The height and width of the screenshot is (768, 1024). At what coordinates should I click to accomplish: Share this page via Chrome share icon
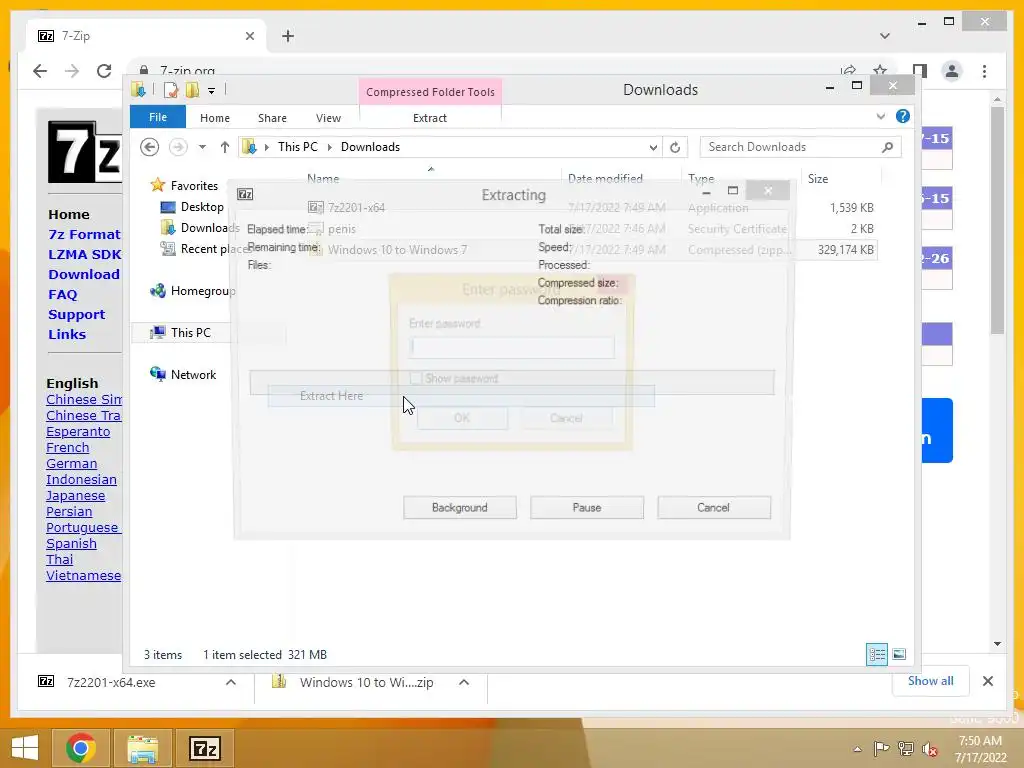(x=848, y=71)
